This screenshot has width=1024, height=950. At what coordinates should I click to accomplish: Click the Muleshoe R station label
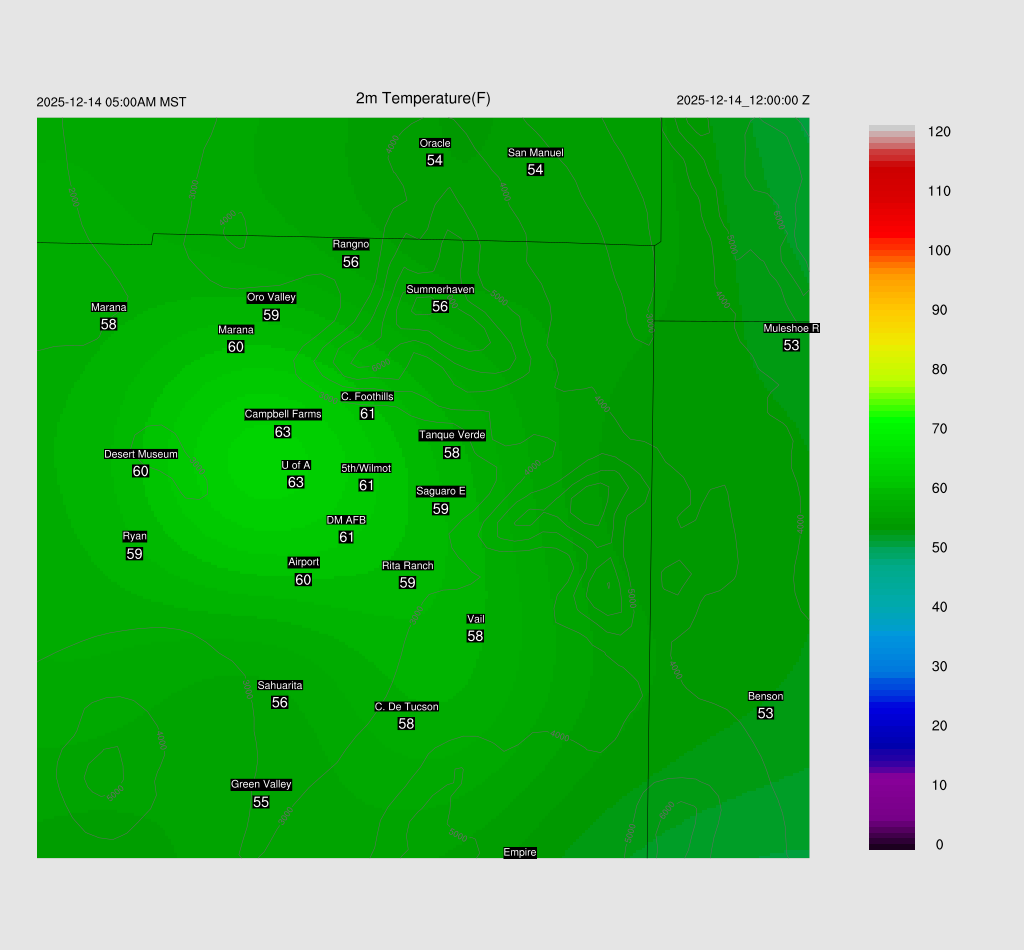point(791,328)
